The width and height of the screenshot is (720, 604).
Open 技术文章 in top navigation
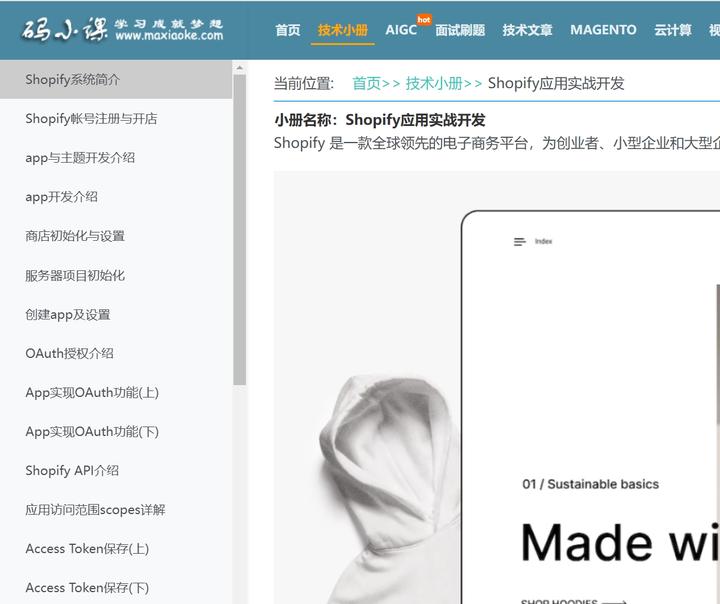click(527, 30)
